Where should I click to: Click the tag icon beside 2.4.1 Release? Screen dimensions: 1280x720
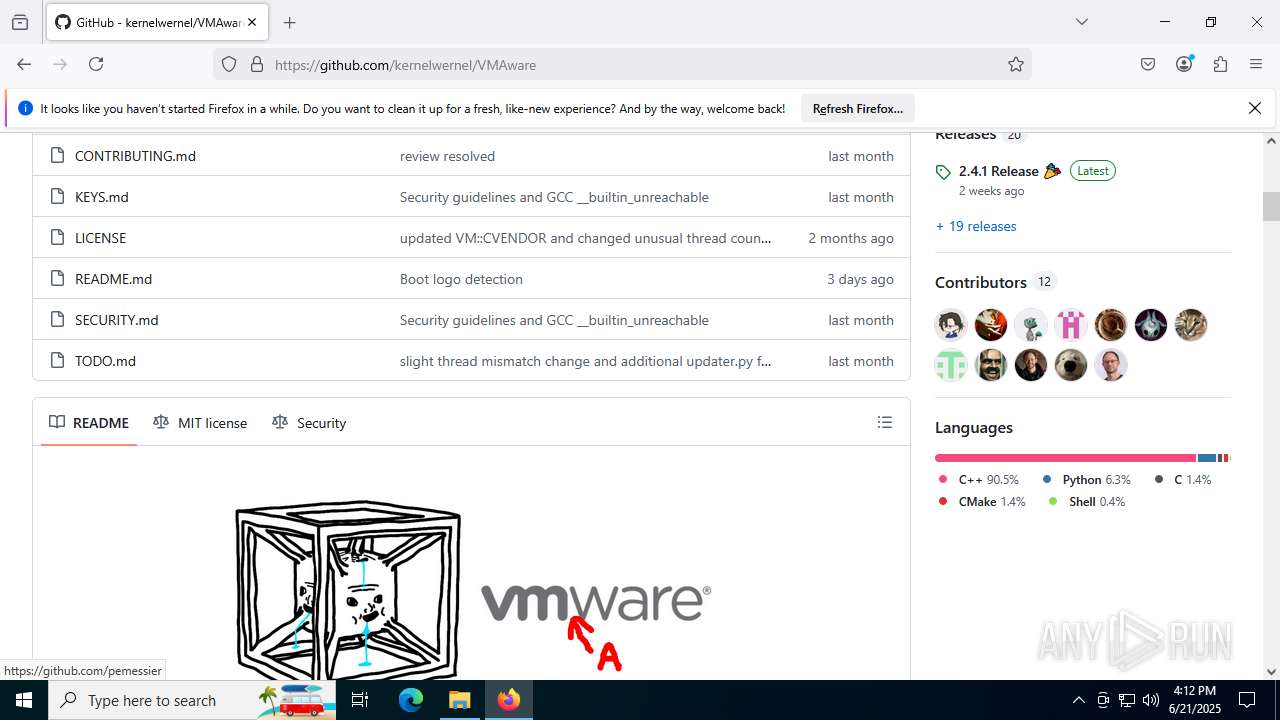click(x=943, y=172)
